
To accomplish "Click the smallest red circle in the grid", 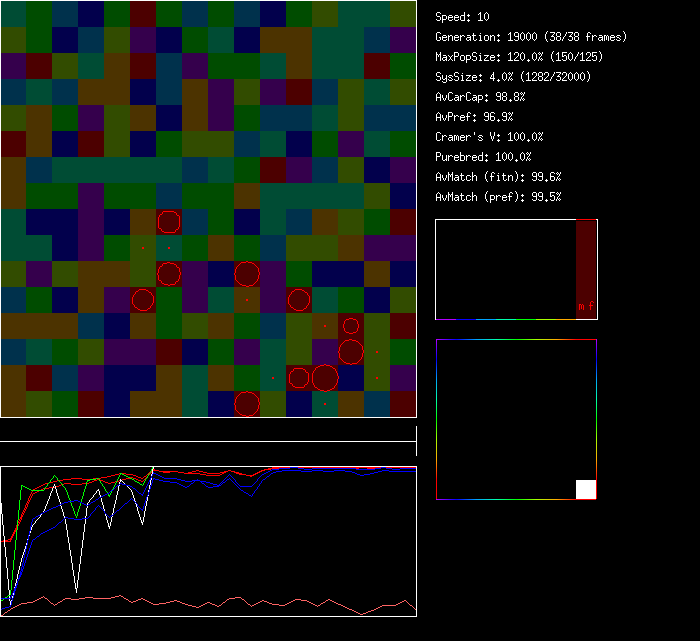I will [x=351, y=325].
